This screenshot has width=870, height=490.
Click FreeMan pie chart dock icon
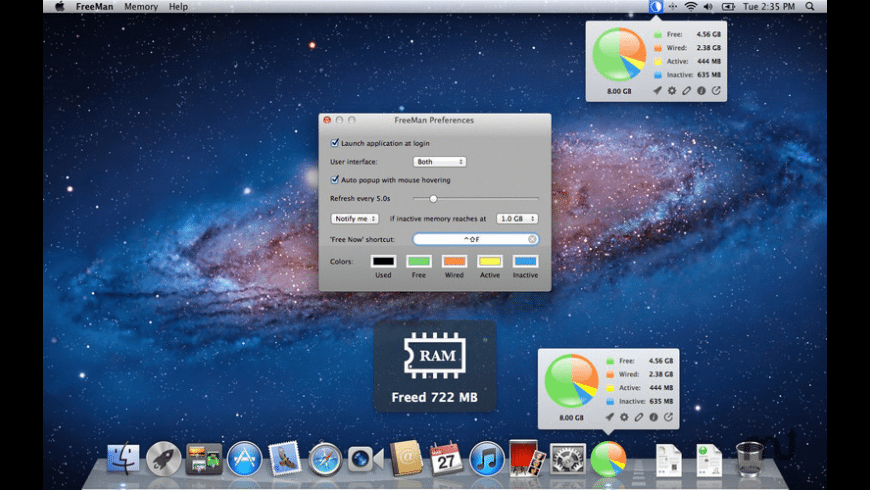pos(608,459)
